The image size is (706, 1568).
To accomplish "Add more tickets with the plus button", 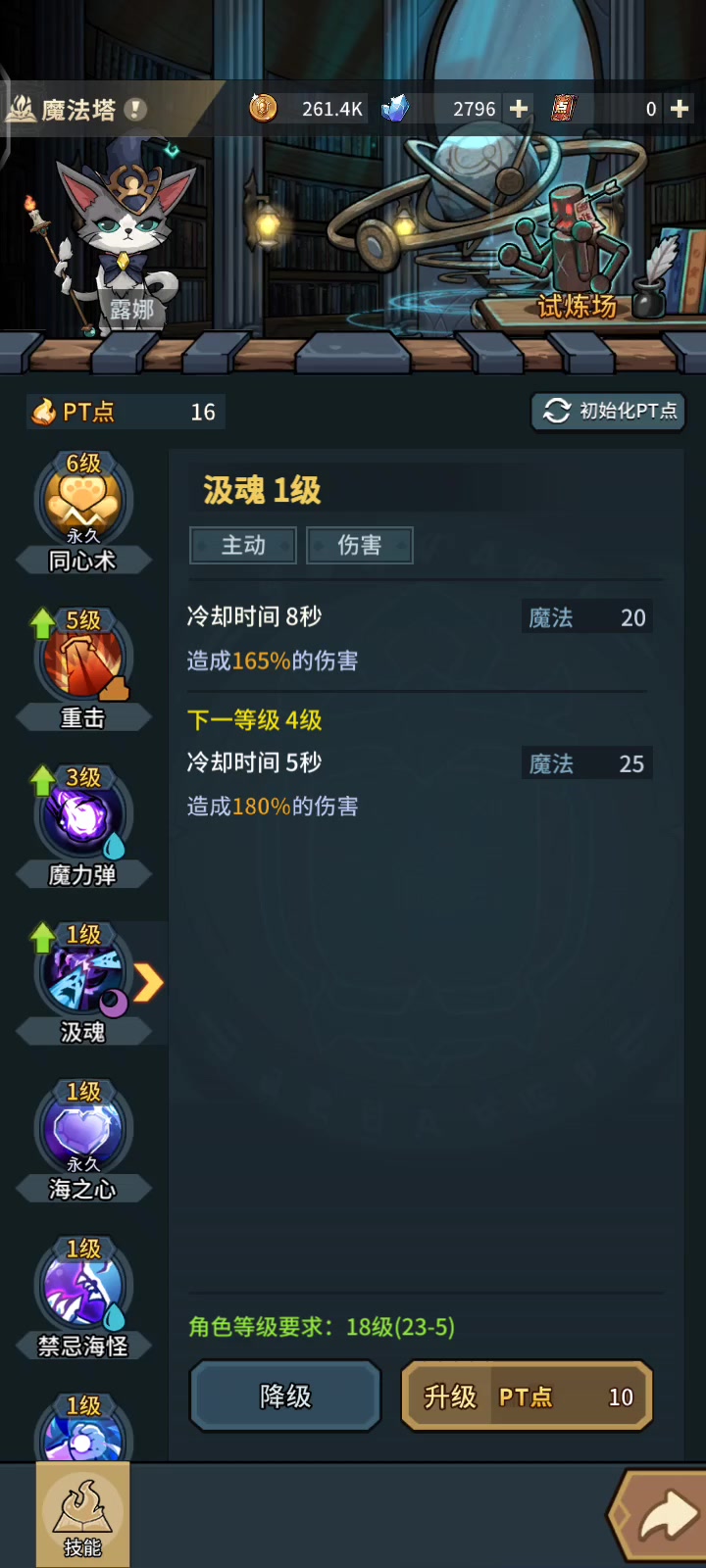I will coord(680,109).
